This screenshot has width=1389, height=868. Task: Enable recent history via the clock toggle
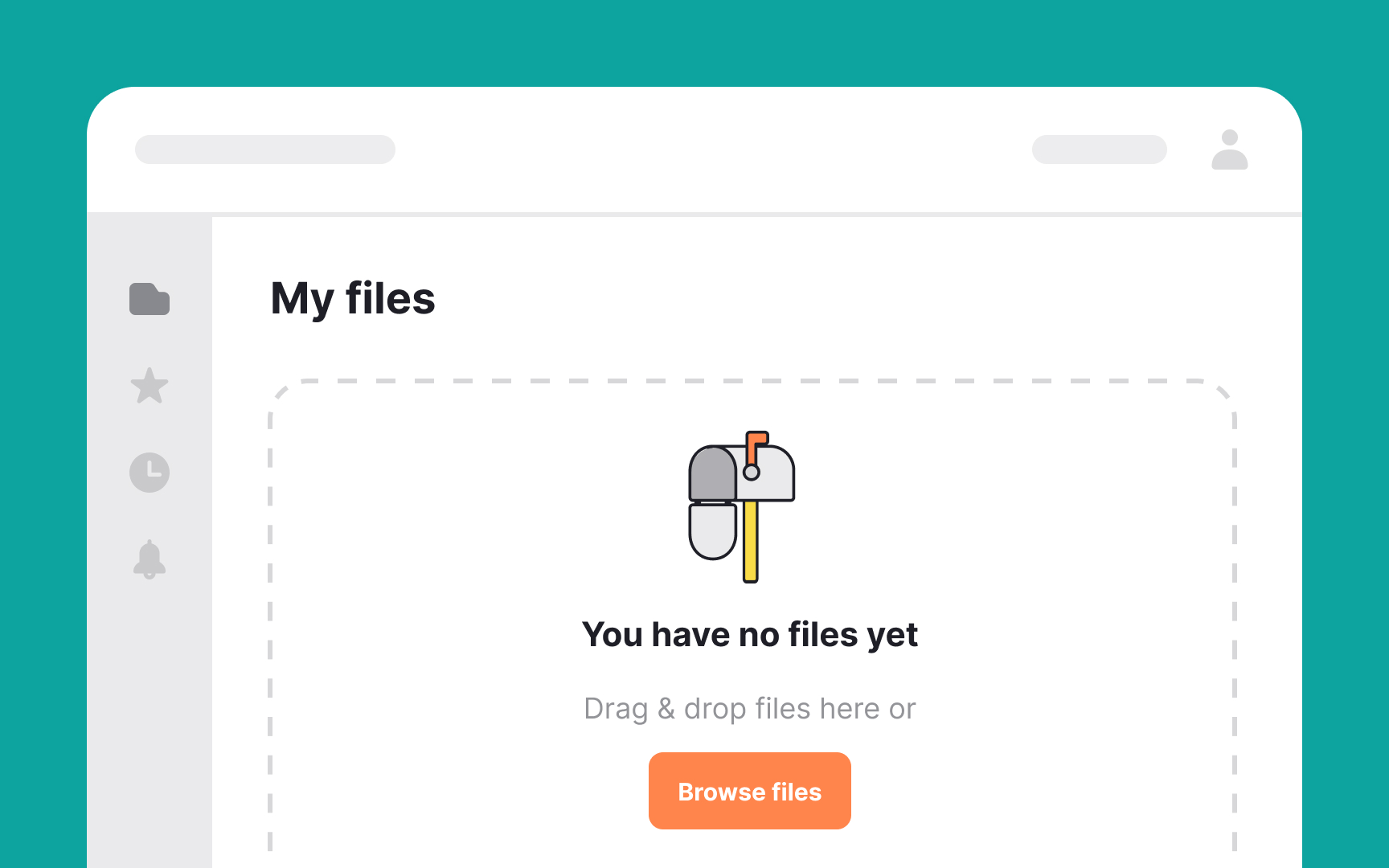[150, 473]
